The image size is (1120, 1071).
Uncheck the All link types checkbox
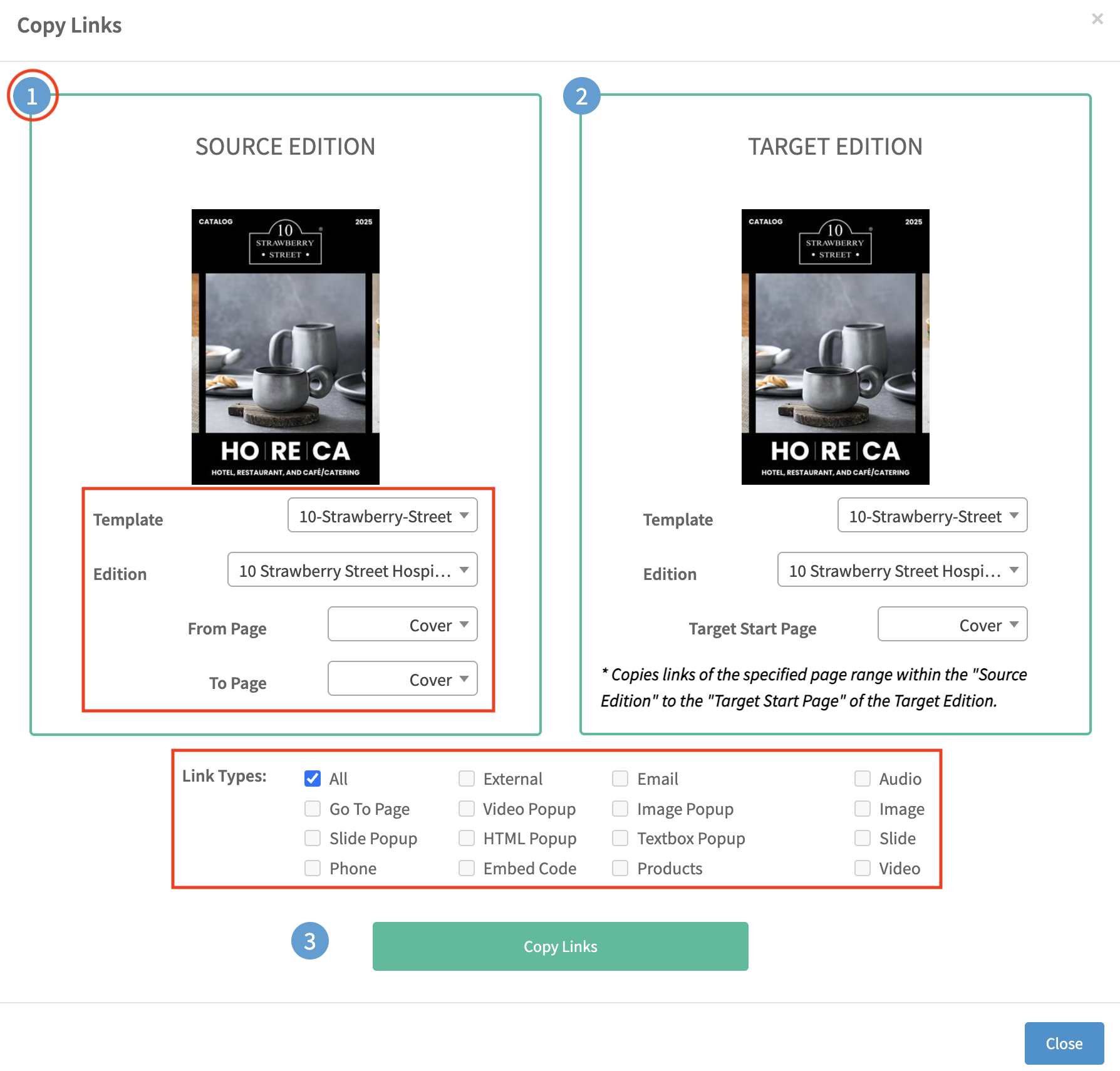[x=313, y=779]
